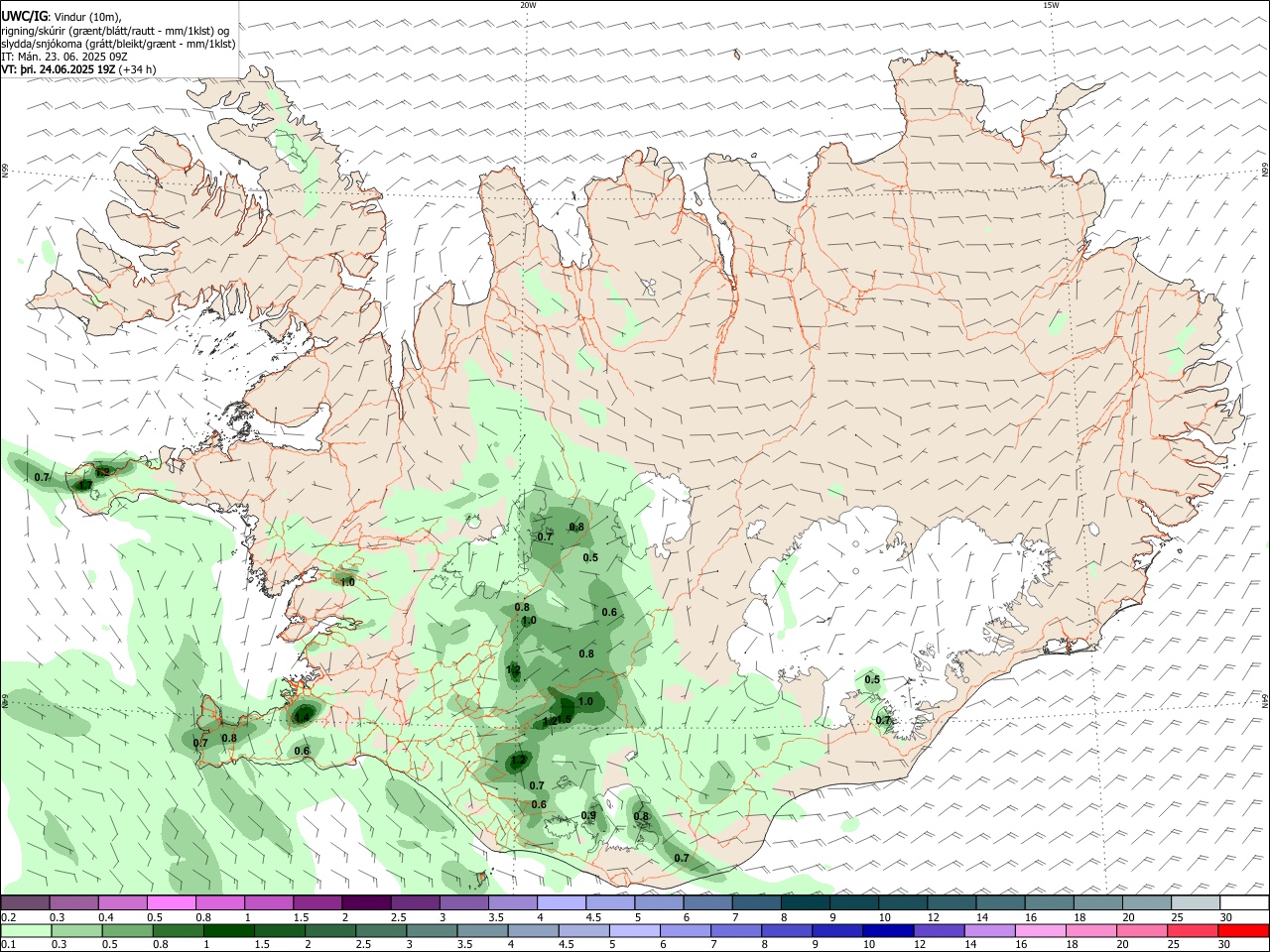Pick the first dull purple 0.2–0.3 swatch in the upper scale
This screenshot has height=952, width=1270.
pos(25,903)
